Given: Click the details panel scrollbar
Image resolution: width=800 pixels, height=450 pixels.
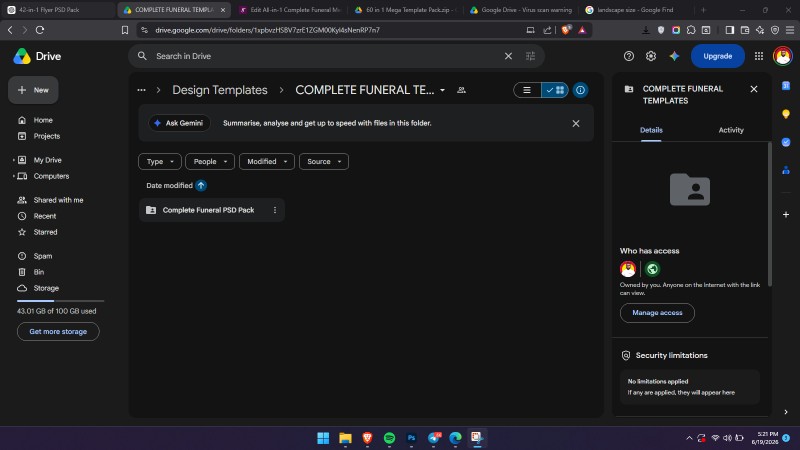Looking at the screenshot, I should click(769, 214).
